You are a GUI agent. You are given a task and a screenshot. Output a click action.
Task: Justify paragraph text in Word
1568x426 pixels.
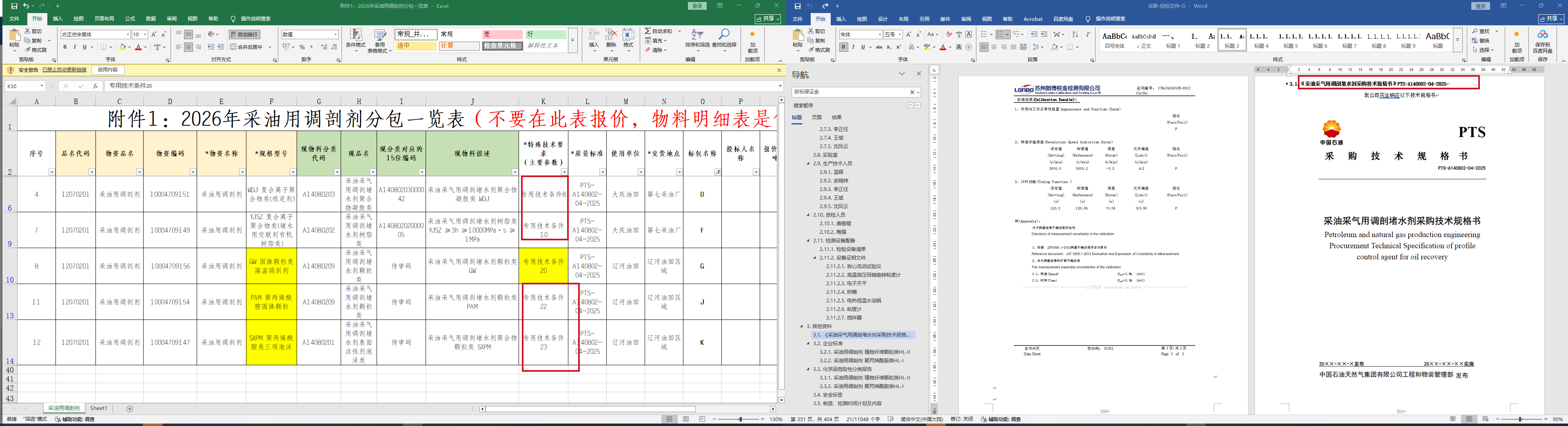pyautogui.click(x=1014, y=47)
